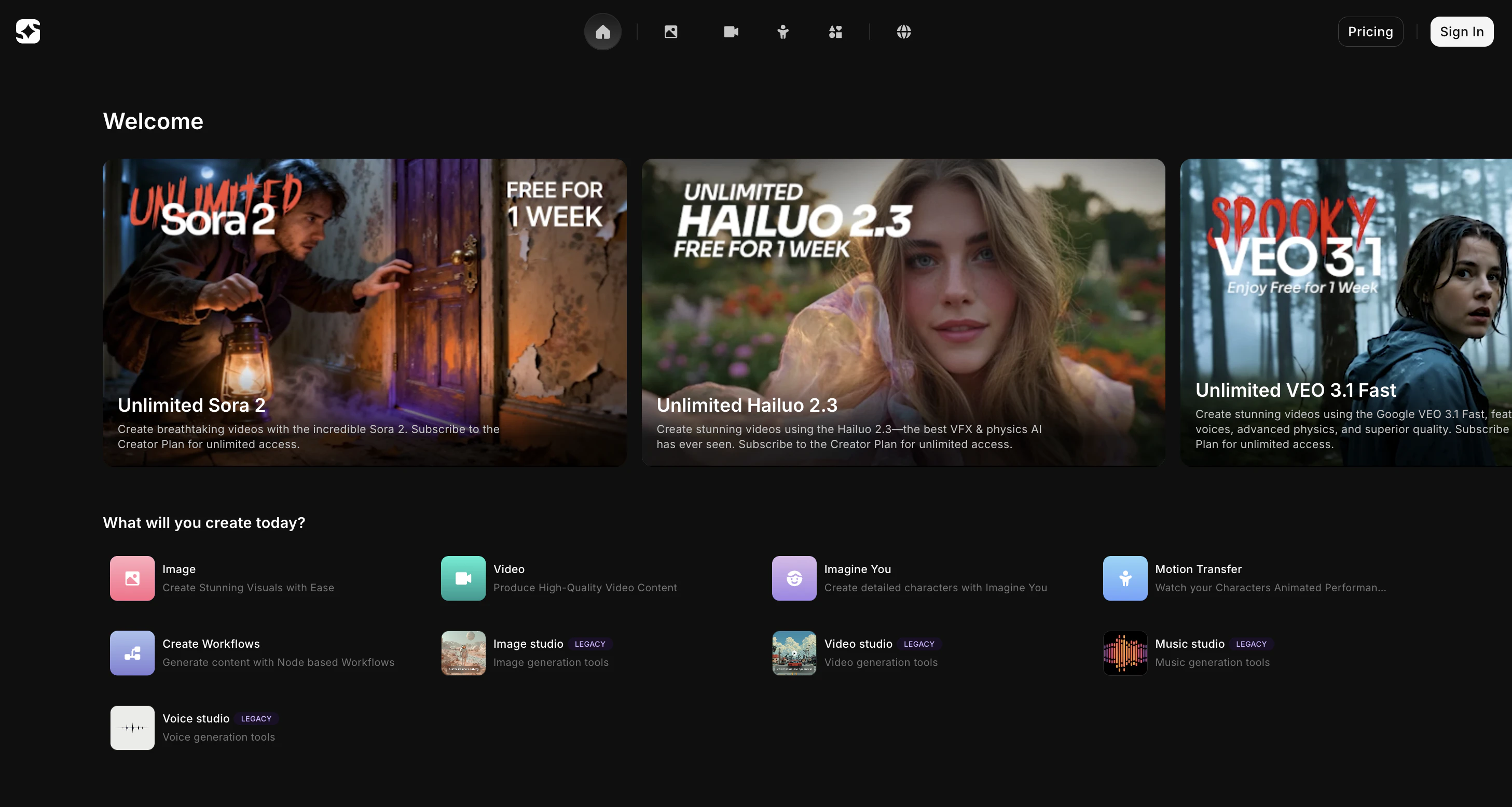Image resolution: width=1512 pixels, height=807 pixels.
Task: Open the Unlimited Sora 2 promotional banner
Action: [x=364, y=313]
